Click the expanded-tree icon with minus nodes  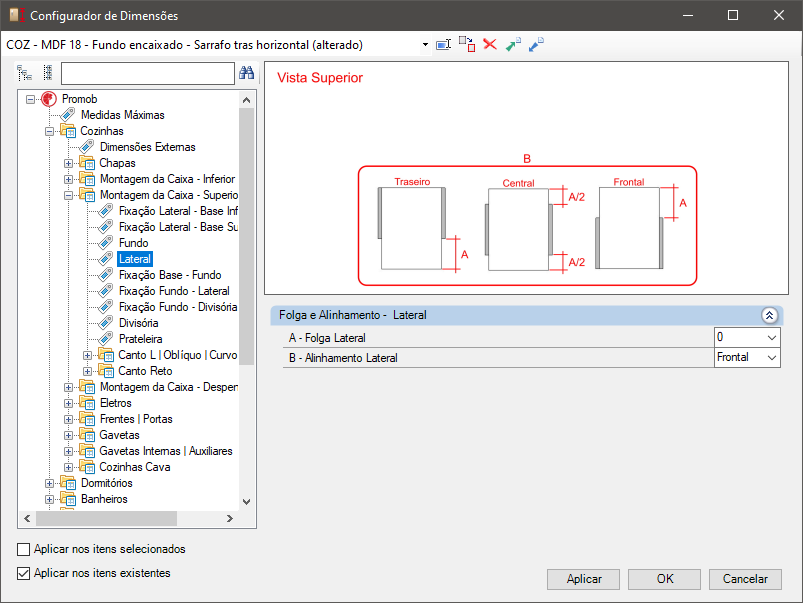coord(24,73)
